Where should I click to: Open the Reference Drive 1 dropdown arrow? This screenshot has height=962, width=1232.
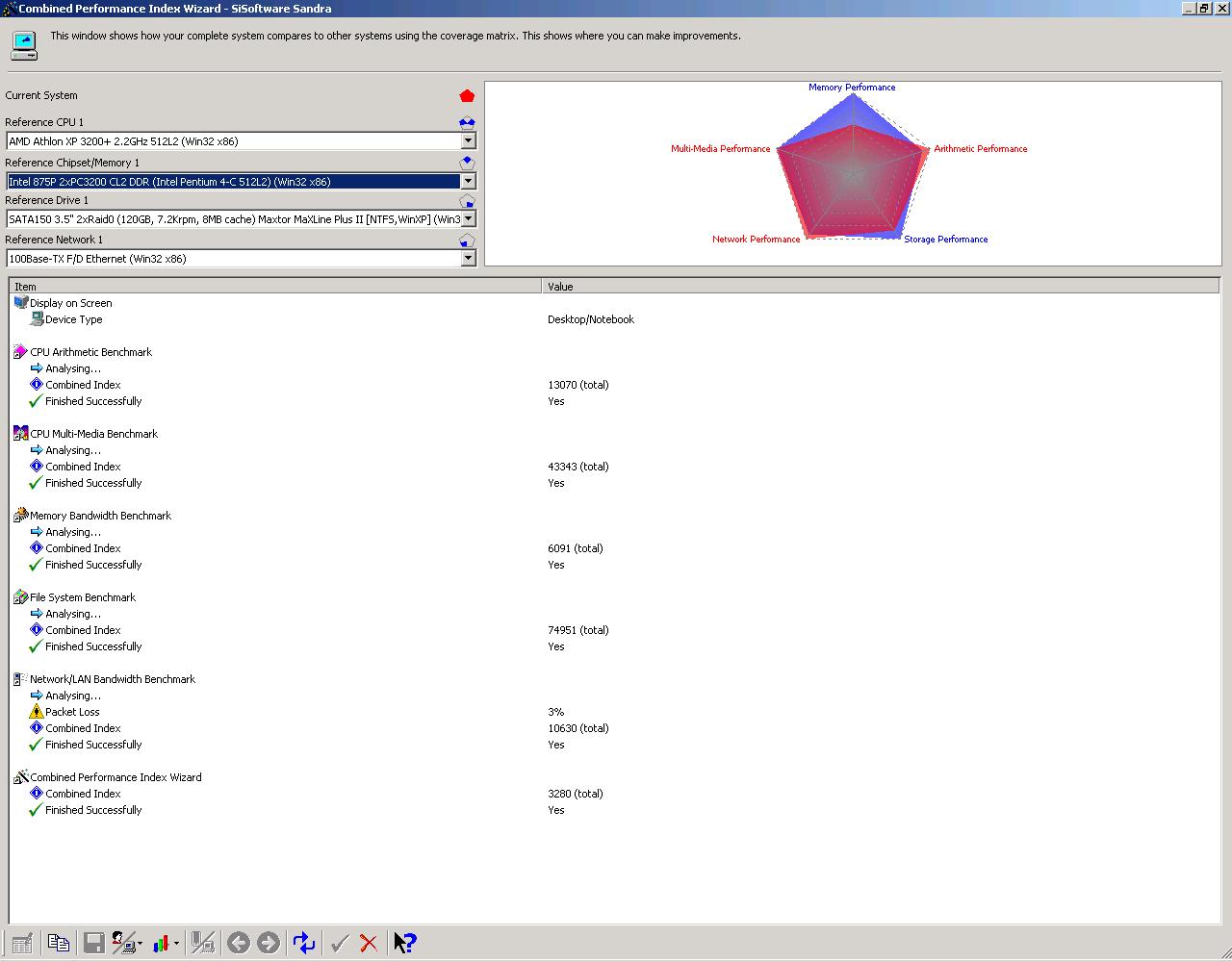point(468,218)
